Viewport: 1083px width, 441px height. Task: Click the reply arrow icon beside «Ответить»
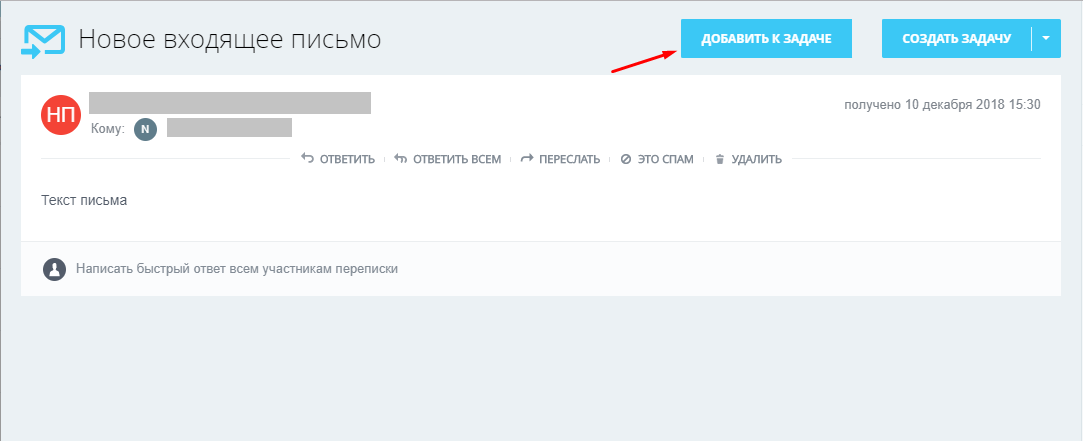(307, 159)
